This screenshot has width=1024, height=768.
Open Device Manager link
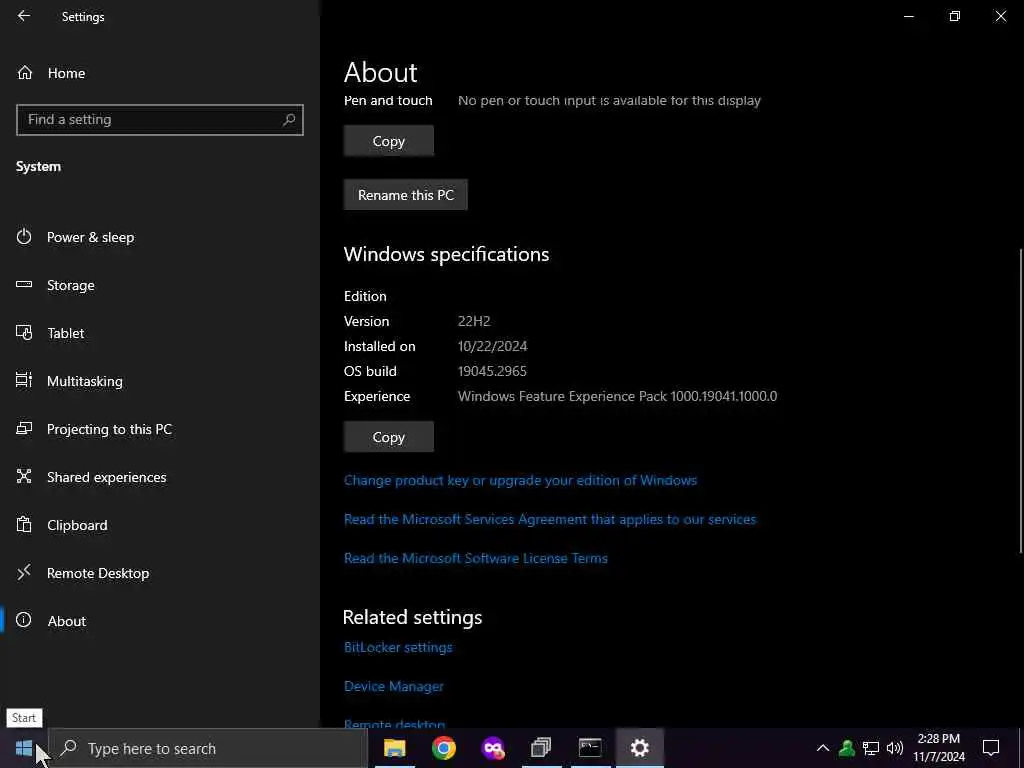tap(393, 686)
